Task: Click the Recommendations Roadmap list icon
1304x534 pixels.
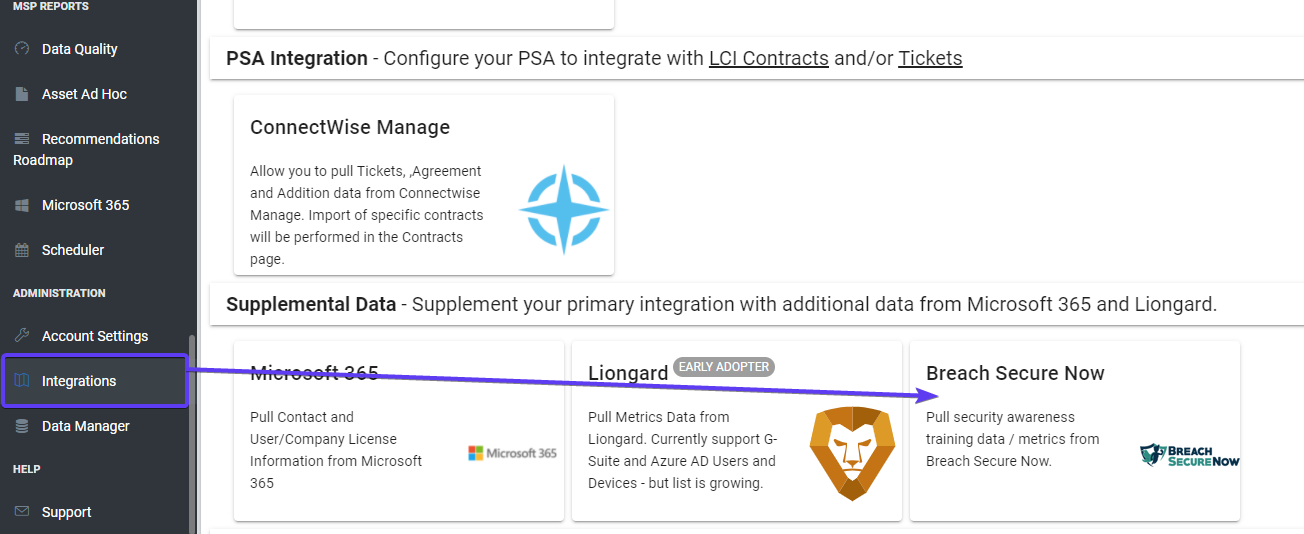Action: pos(22,139)
